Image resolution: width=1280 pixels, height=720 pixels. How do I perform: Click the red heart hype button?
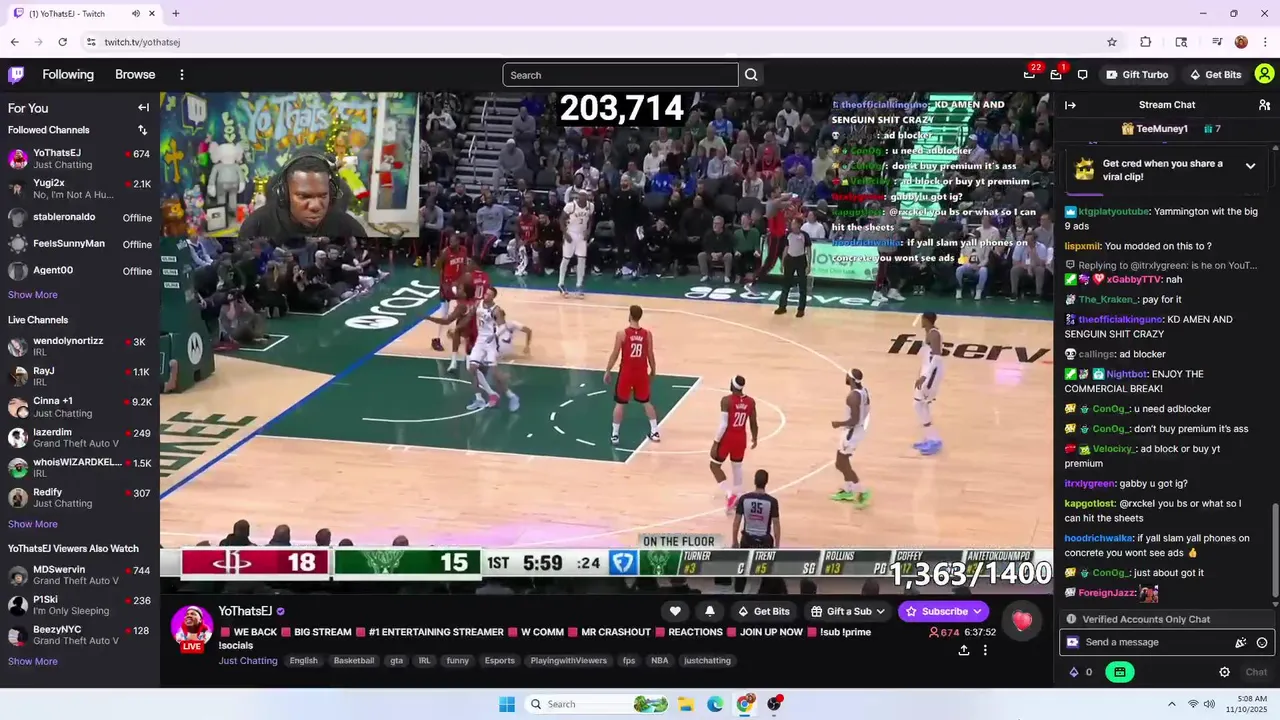pos(1021,621)
